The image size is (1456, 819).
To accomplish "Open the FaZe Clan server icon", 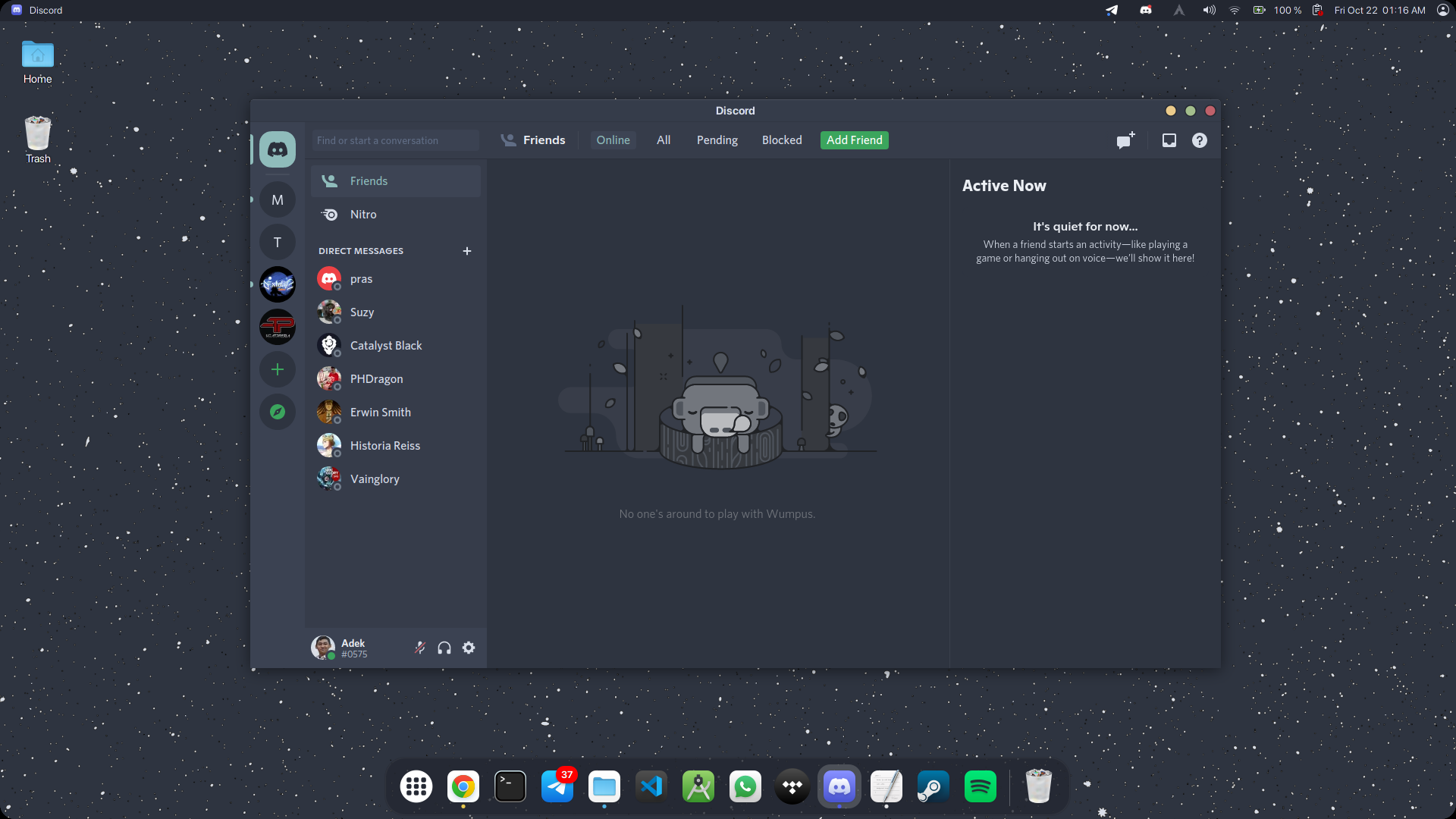I will click(x=278, y=327).
